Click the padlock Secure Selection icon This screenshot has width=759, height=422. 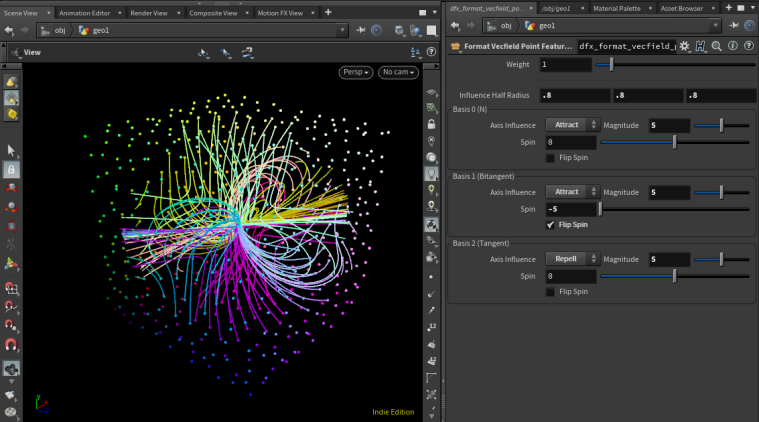click(x=11, y=170)
